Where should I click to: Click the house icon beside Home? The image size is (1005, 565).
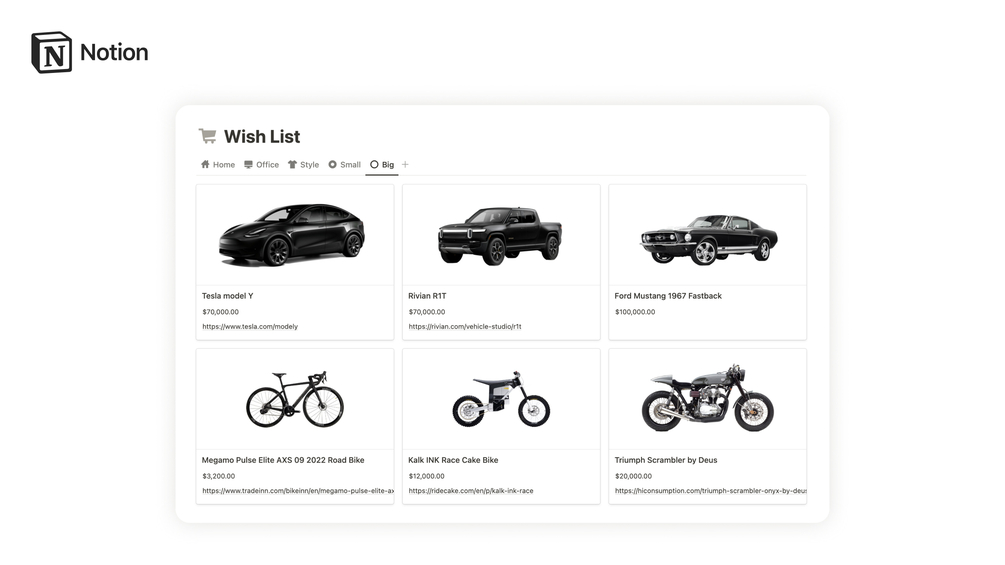pos(205,165)
